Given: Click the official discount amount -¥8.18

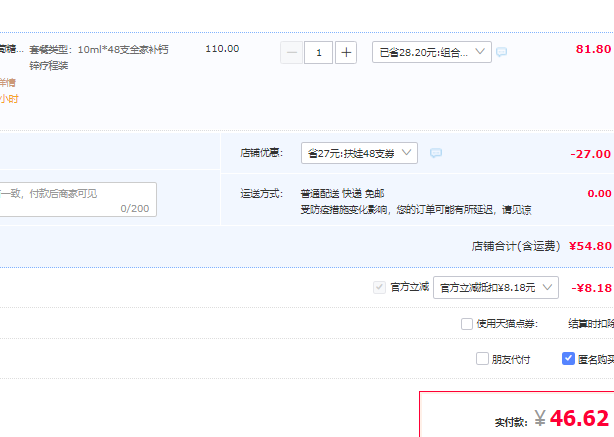Looking at the screenshot, I should (x=591, y=288).
